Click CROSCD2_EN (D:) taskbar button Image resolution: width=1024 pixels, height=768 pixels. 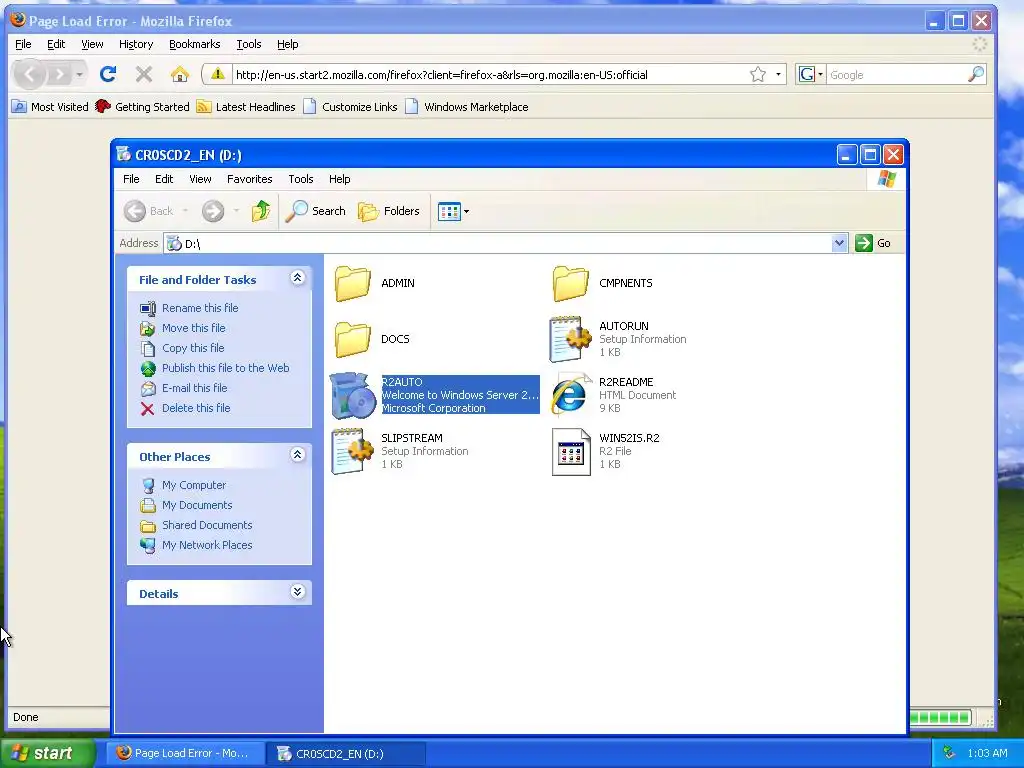346,753
